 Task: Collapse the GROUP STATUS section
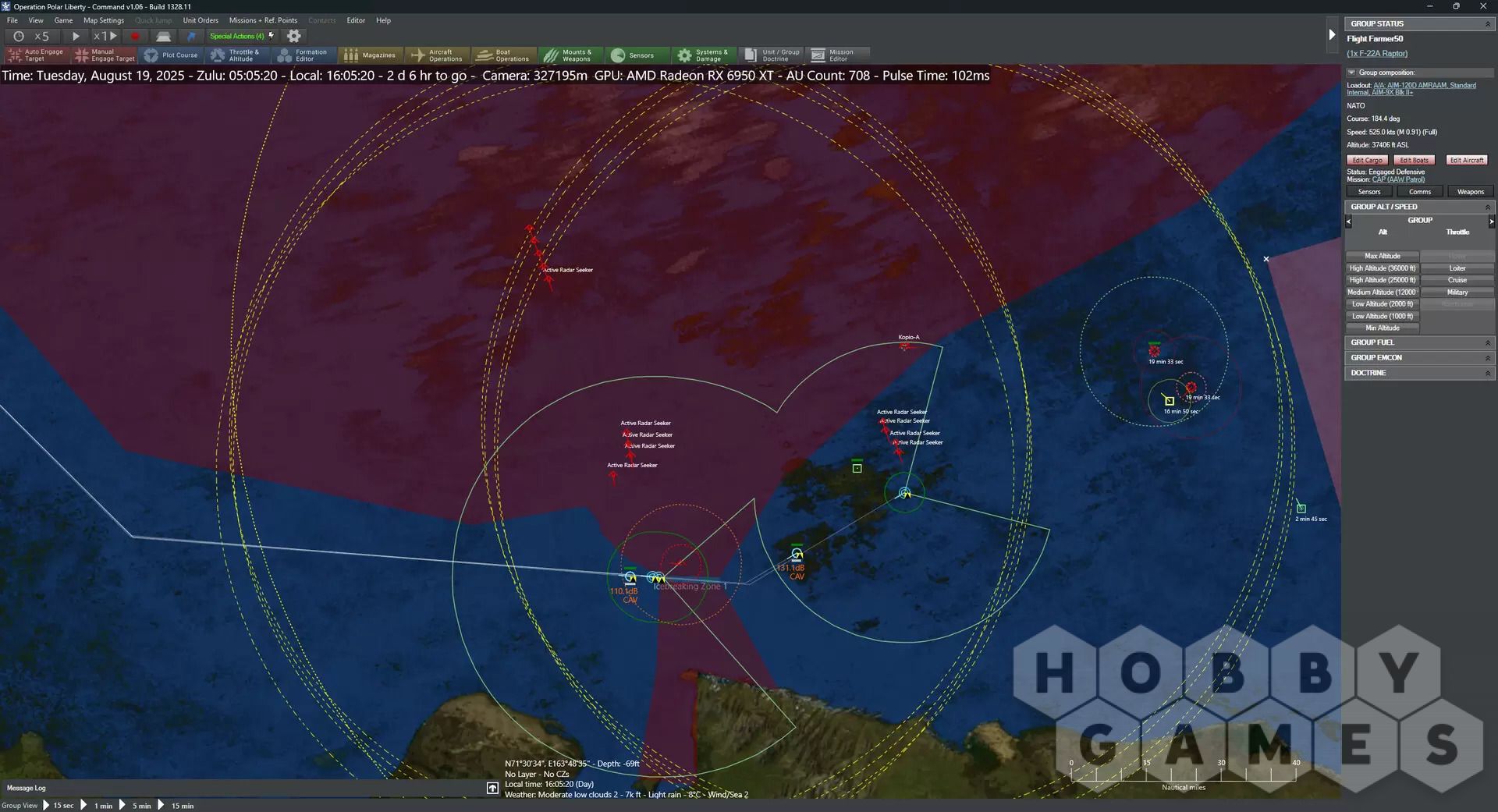pyautogui.click(x=1487, y=24)
